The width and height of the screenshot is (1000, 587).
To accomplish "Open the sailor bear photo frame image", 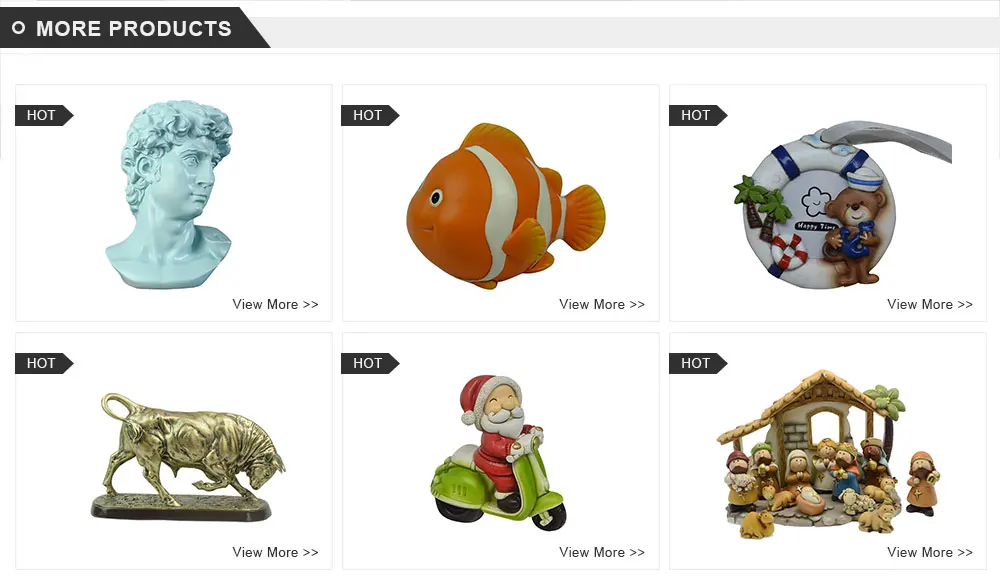I will click(842, 204).
